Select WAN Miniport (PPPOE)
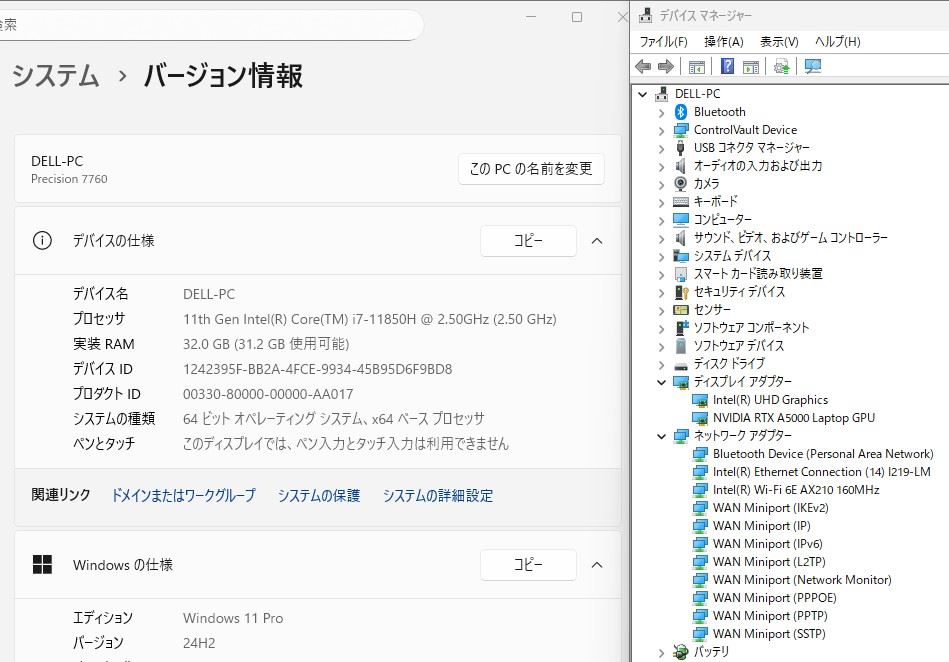This screenshot has width=949, height=662. point(775,598)
